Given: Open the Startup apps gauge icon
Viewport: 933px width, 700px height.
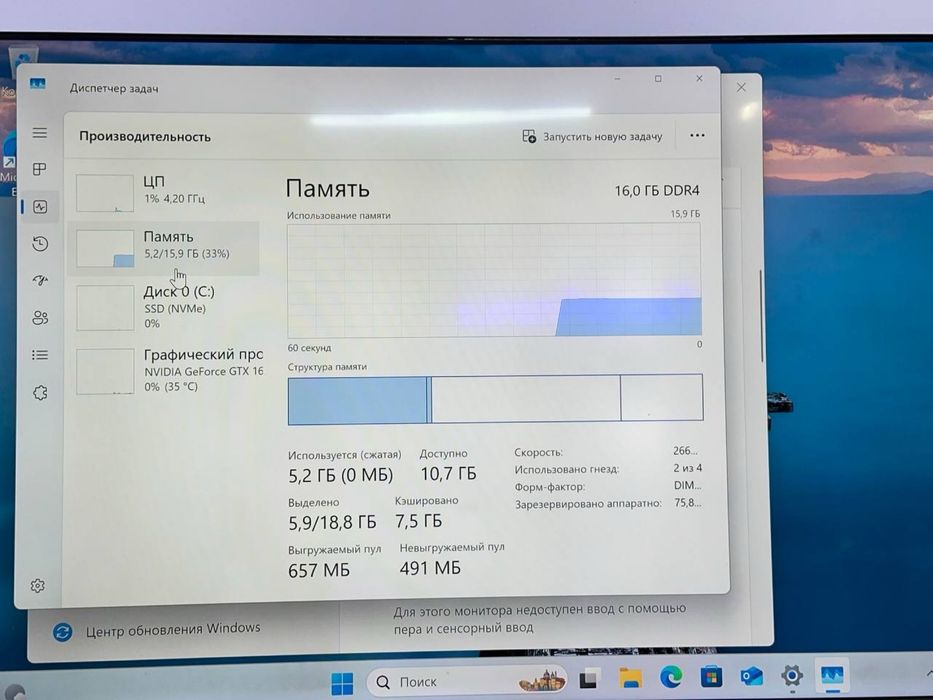Looking at the screenshot, I should pos(40,280).
